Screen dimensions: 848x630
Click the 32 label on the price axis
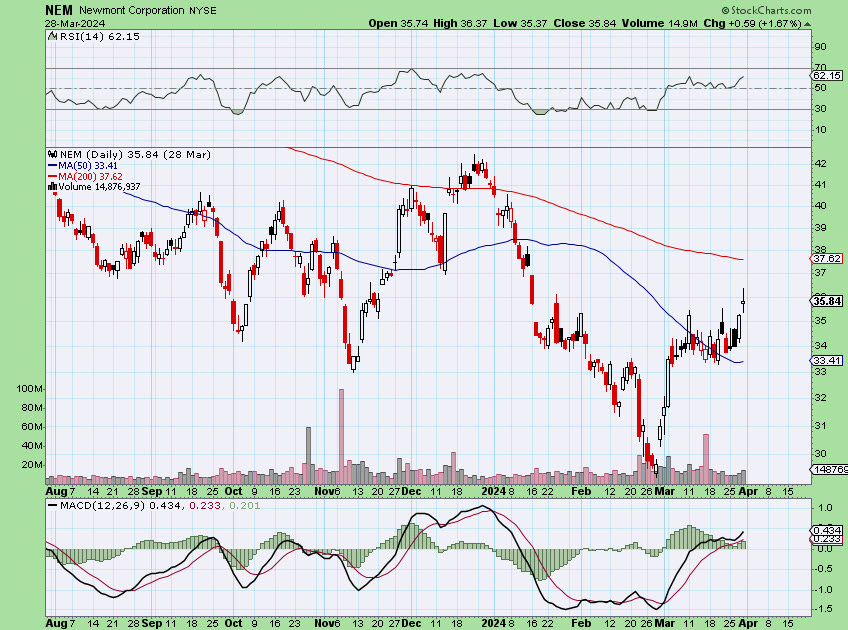click(820, 397)
